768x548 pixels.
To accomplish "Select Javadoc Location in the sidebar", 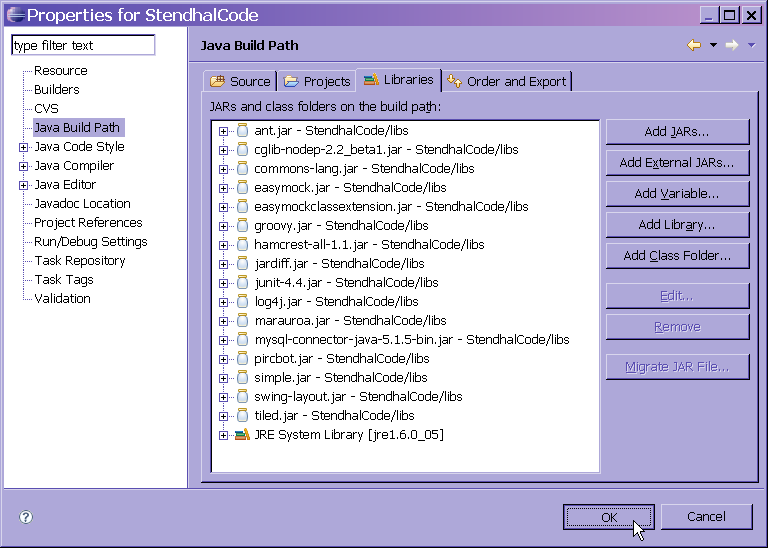I will tap(82, 204).
